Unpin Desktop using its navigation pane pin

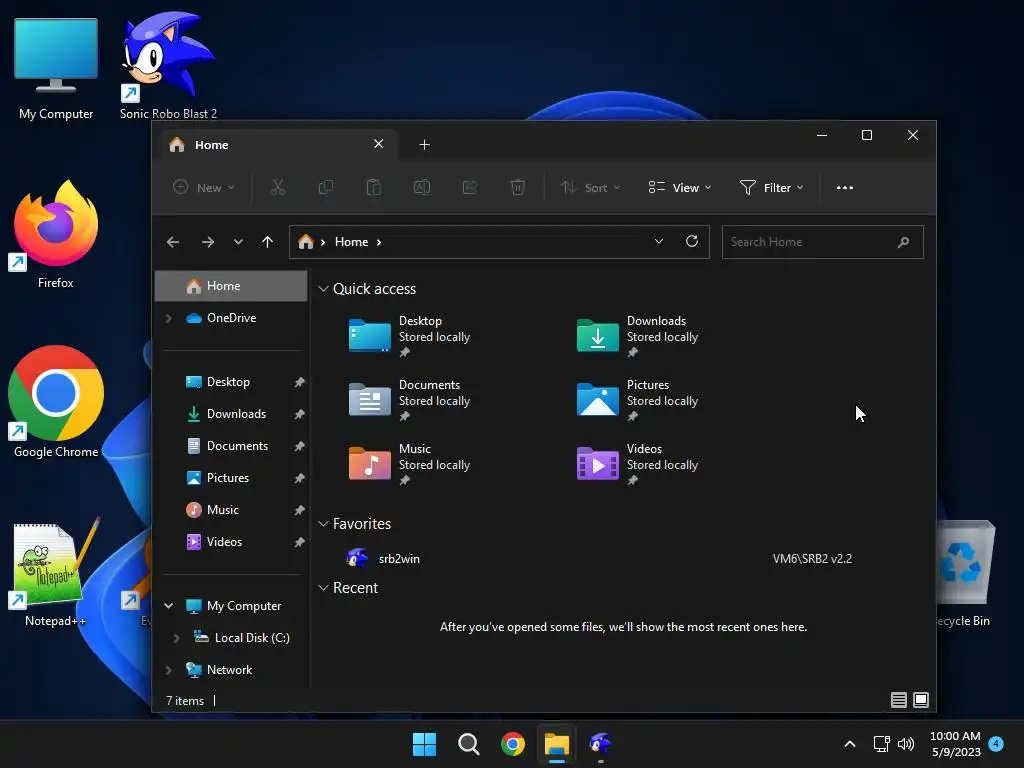[x=299, y=382]
